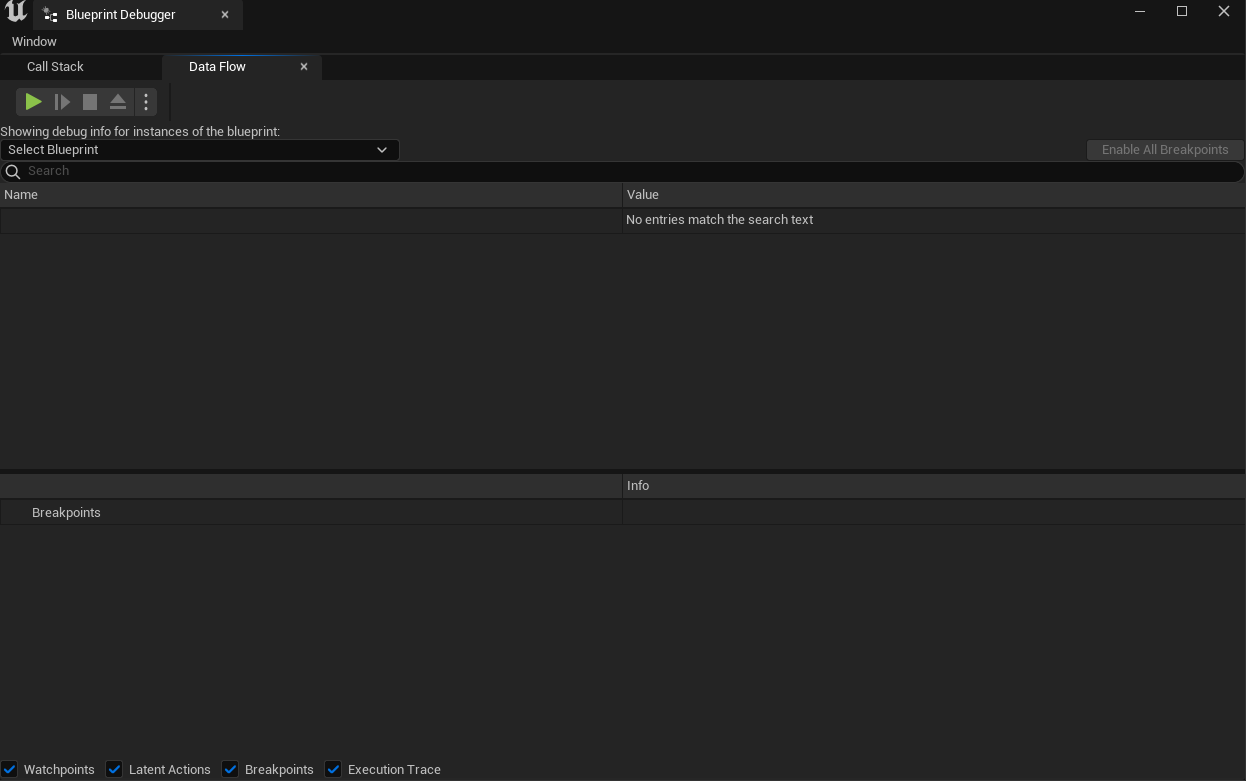Open the Select Blueprint dropdown
Image resolution: width=1246 pixels, height=781 pixels.
pyautogui.click(x=200, y=149)
